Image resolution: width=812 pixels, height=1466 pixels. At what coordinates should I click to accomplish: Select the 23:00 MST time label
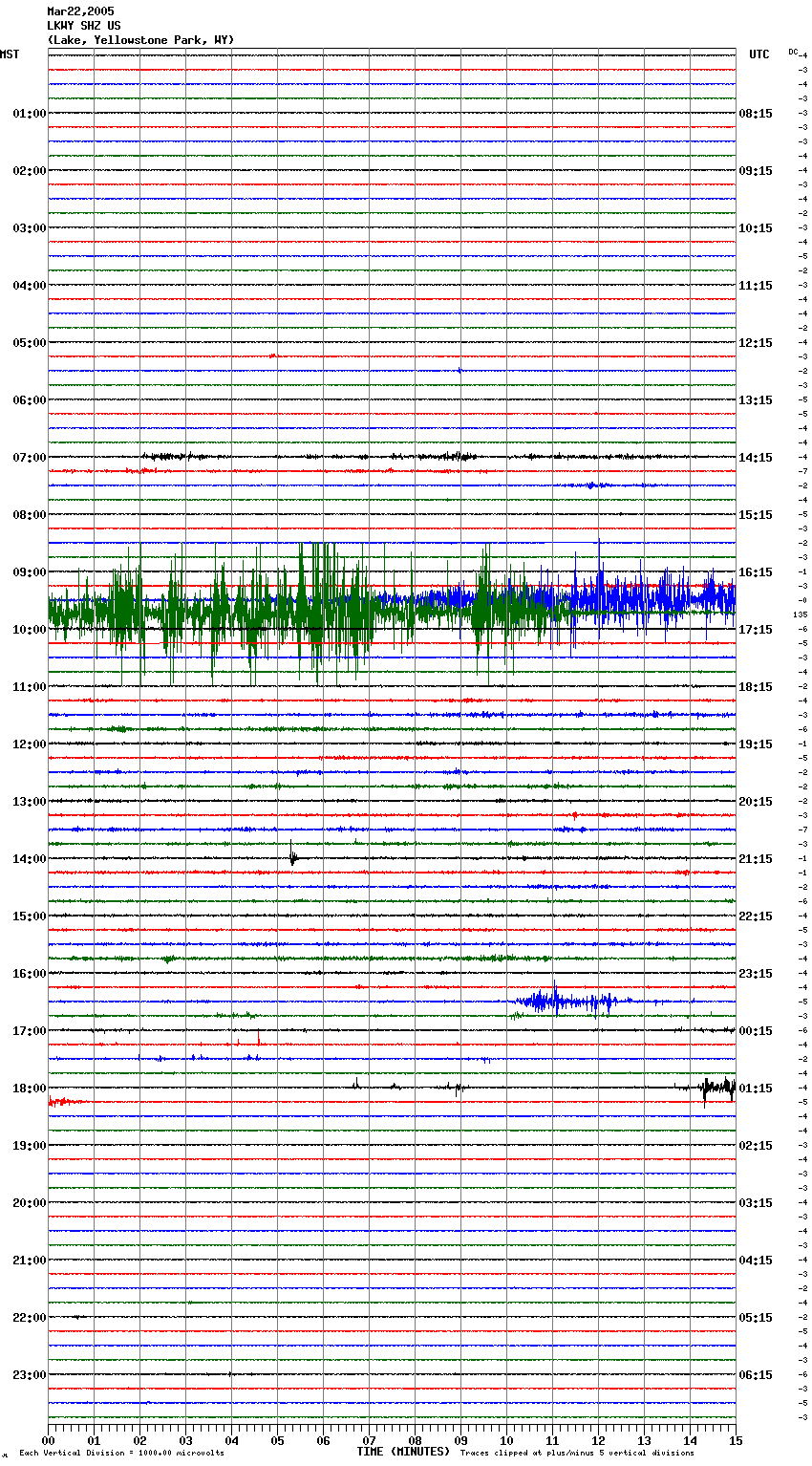pos(30,1375)
